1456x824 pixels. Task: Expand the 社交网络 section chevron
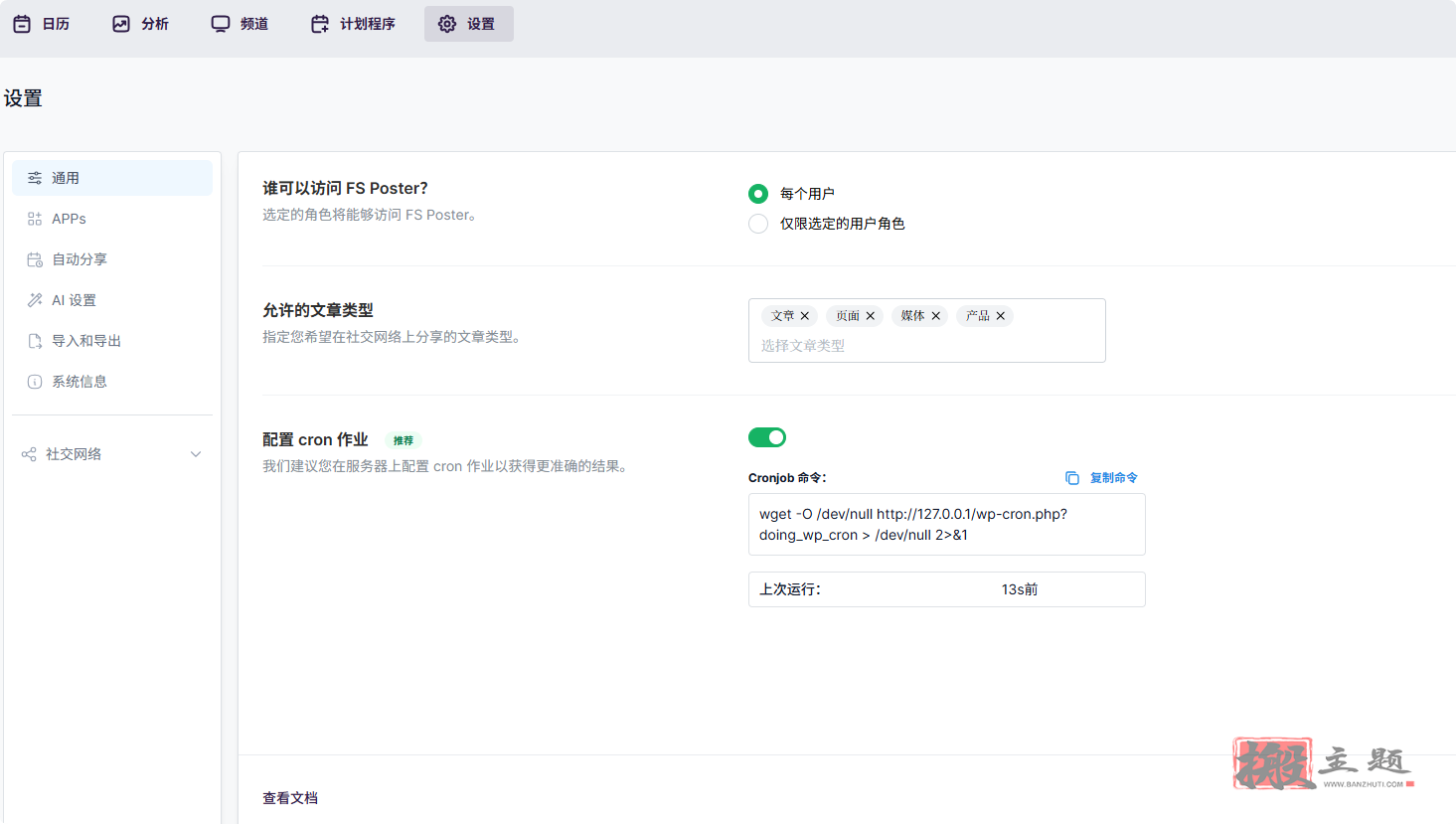pyautogui.click(x=196, y=454)
